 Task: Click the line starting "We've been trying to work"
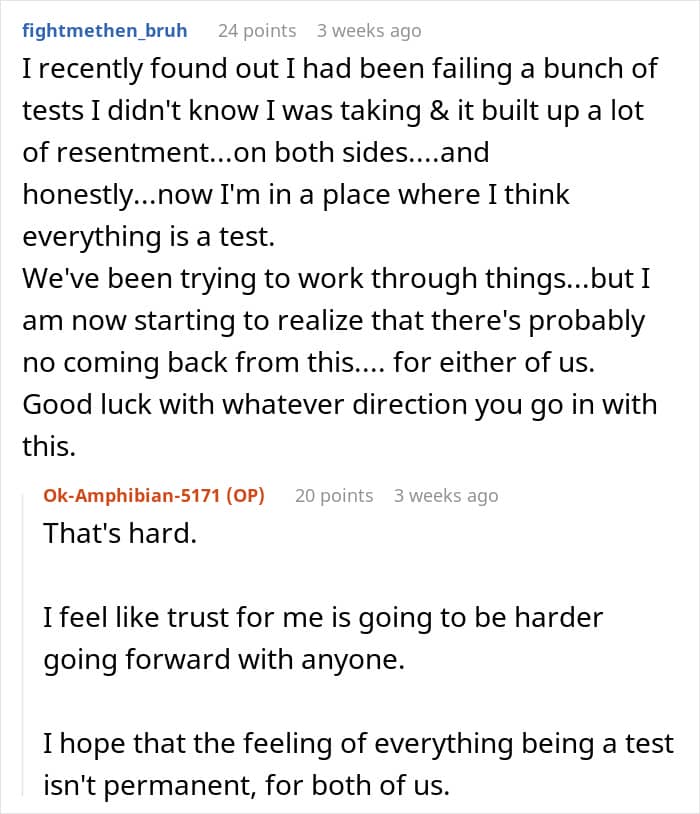coord(337,279)
